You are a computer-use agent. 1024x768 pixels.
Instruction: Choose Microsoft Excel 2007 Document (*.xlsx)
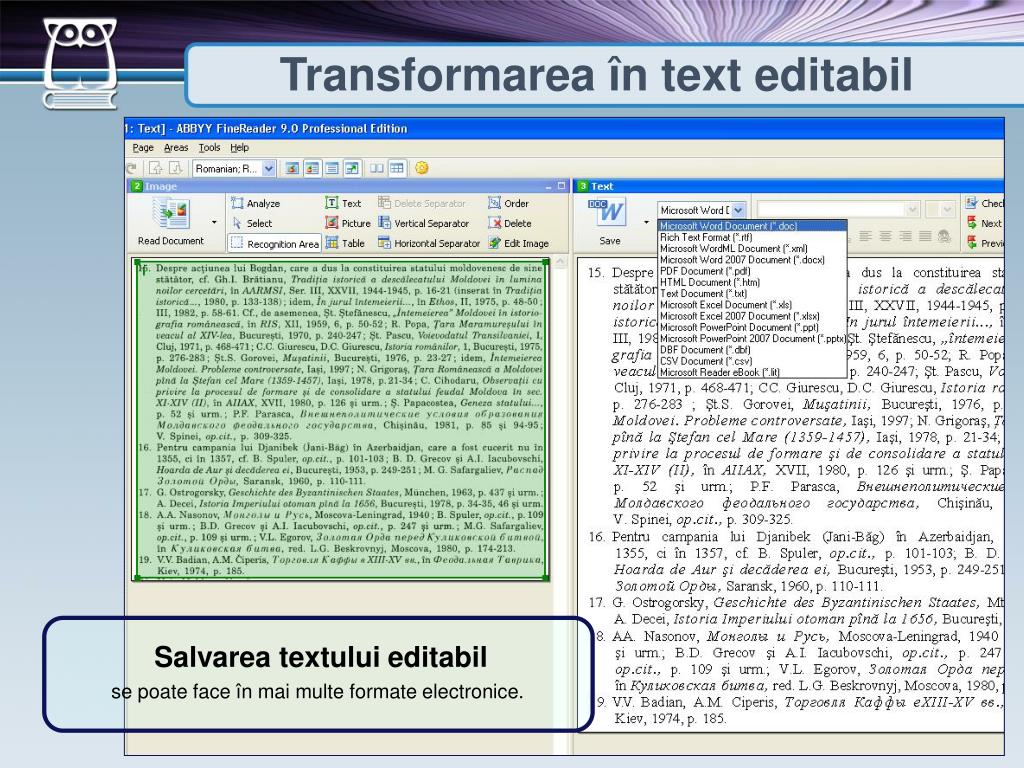coord(752,316)
